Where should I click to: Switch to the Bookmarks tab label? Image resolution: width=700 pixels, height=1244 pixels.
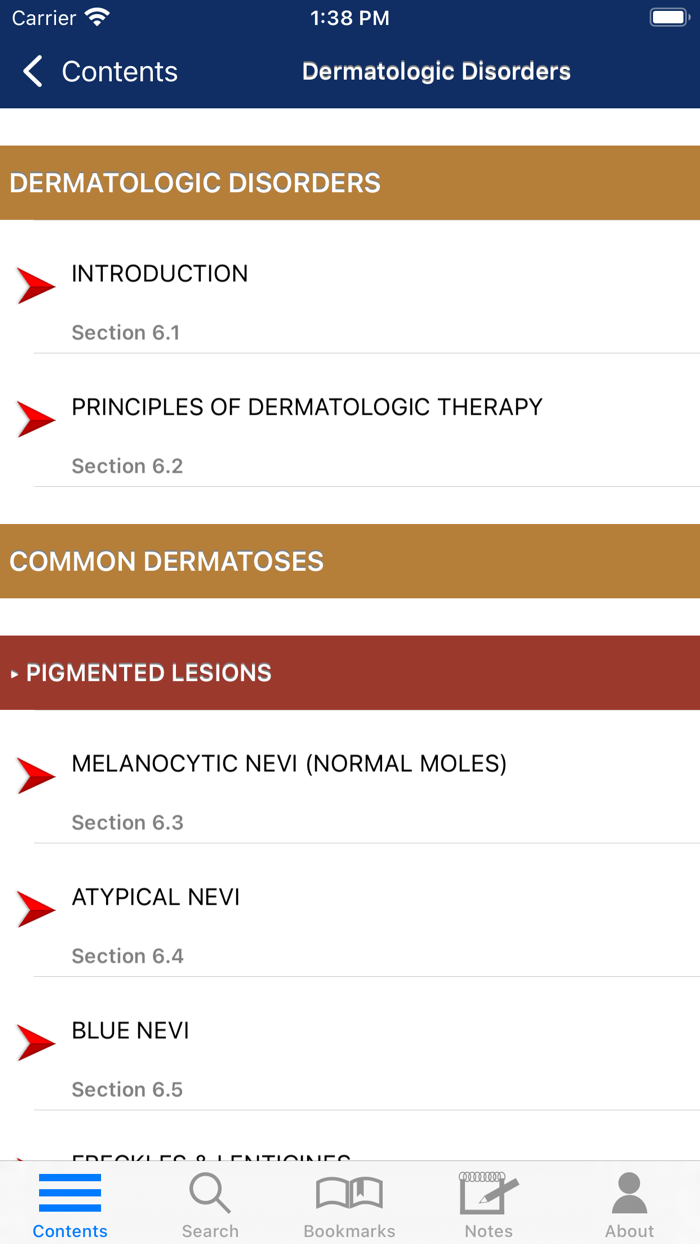(349, 1231)
